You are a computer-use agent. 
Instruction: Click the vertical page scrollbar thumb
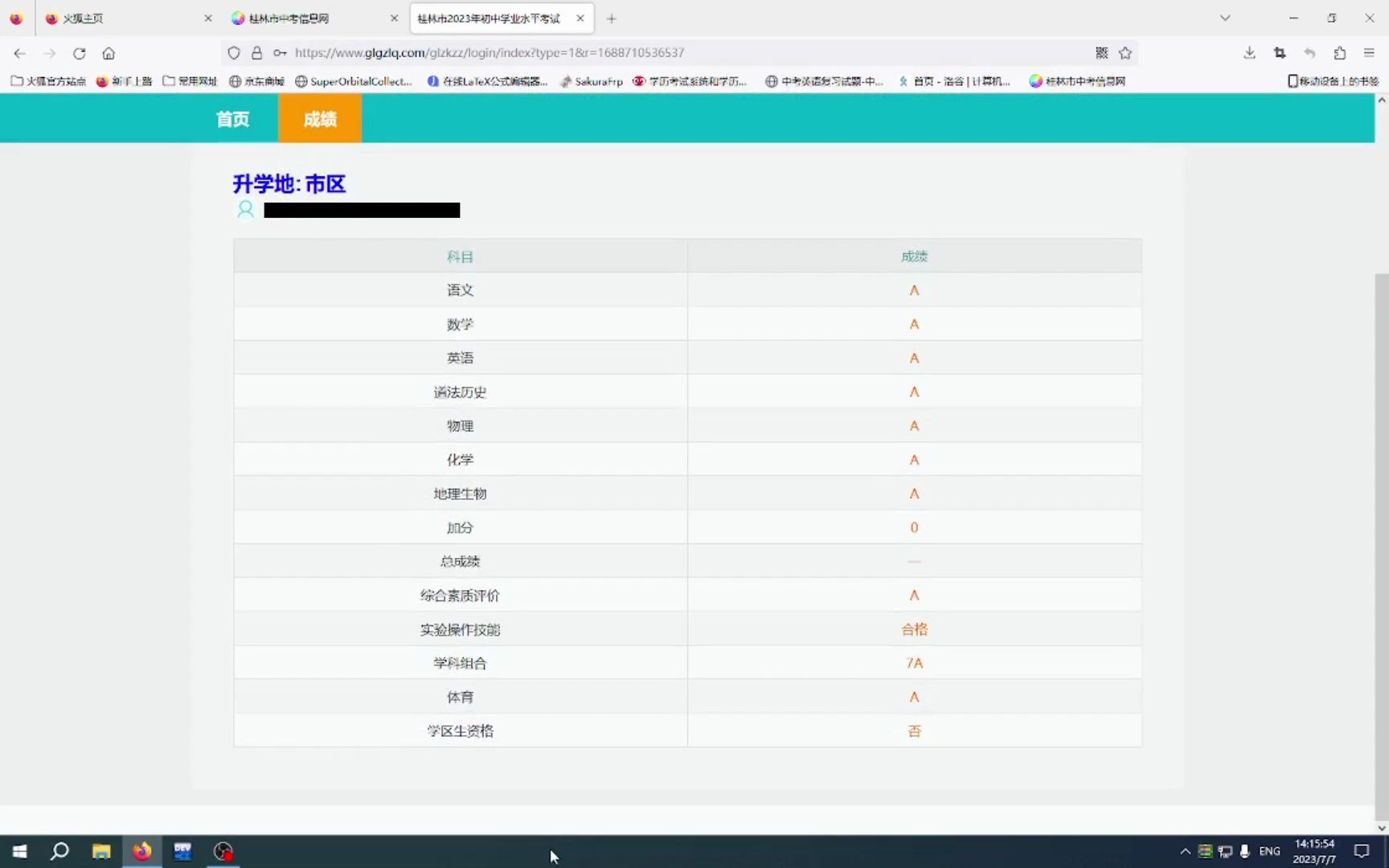click(1382, 547)
